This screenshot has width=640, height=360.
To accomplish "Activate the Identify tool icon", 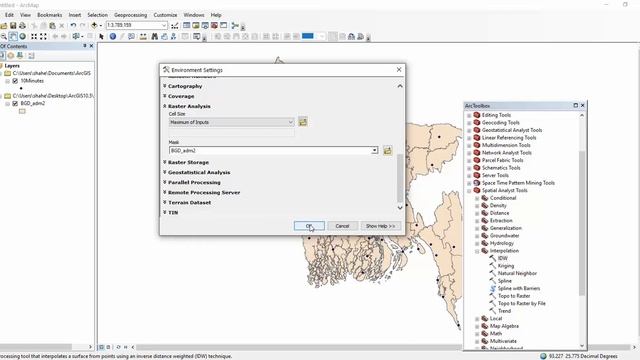I will coord(113,37).
